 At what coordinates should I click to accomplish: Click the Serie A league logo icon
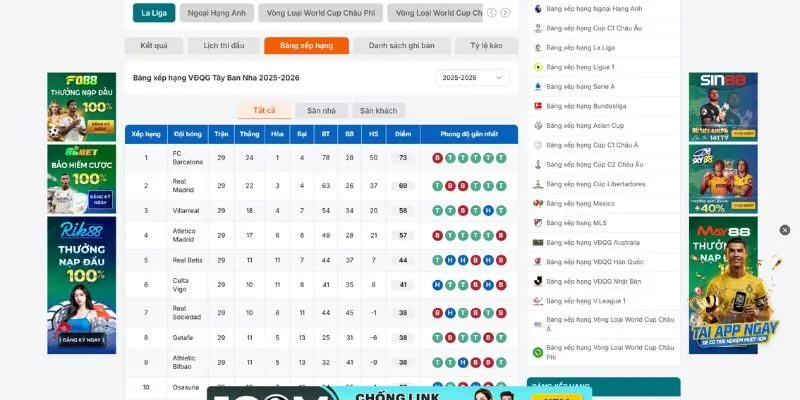[538, 86]
